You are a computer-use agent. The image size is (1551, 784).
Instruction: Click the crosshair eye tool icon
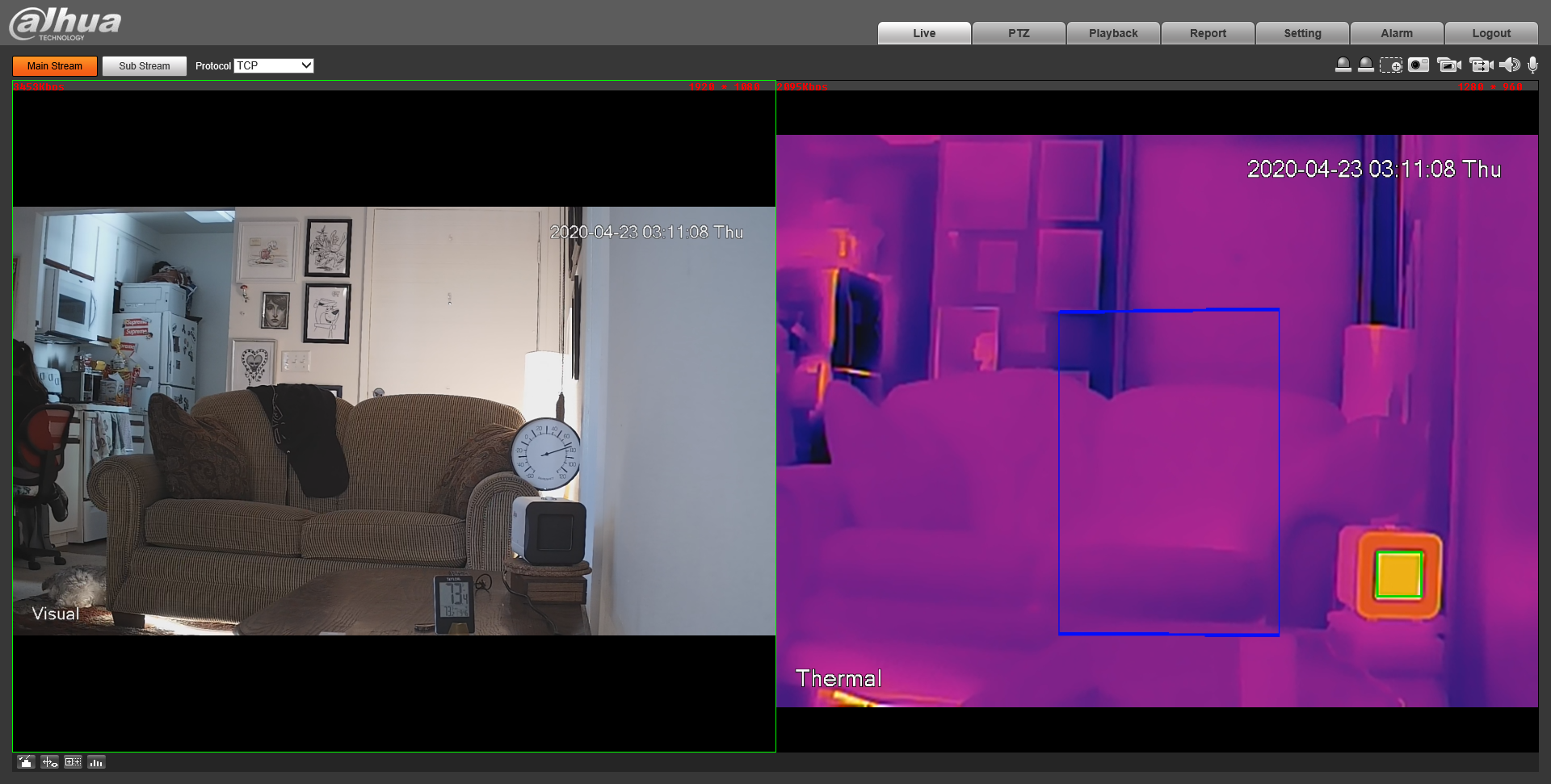click(x=49, y=762)
